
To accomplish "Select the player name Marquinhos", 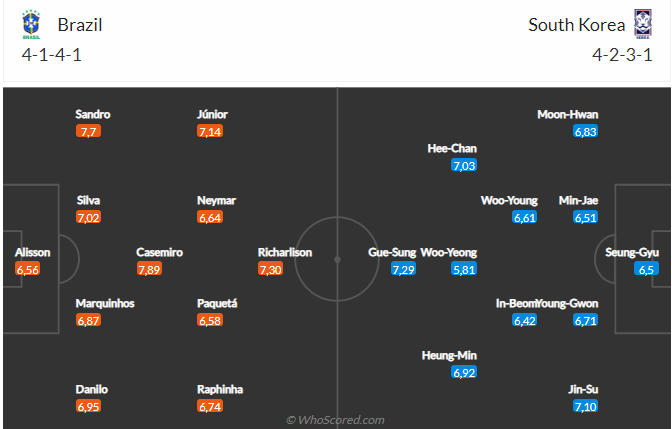I will [105, 303].
